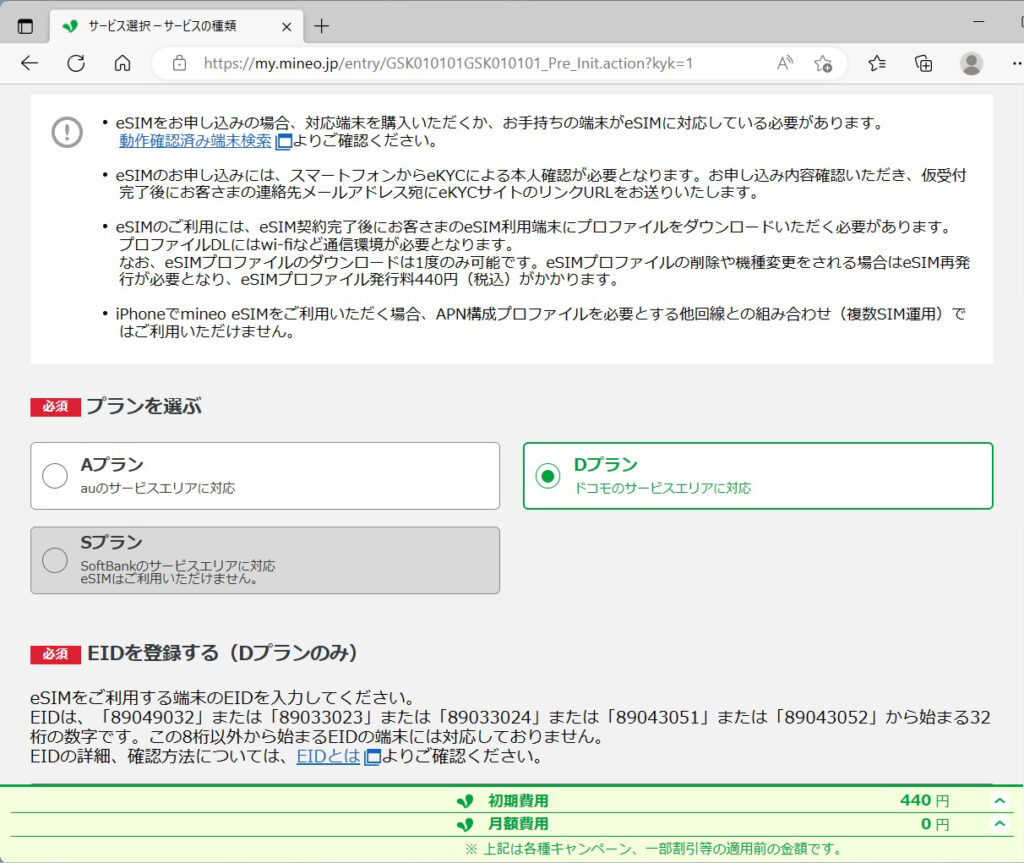Add this page to favorites
The width and height of the screenshot is (1024, 863).
tap(823, 63)
